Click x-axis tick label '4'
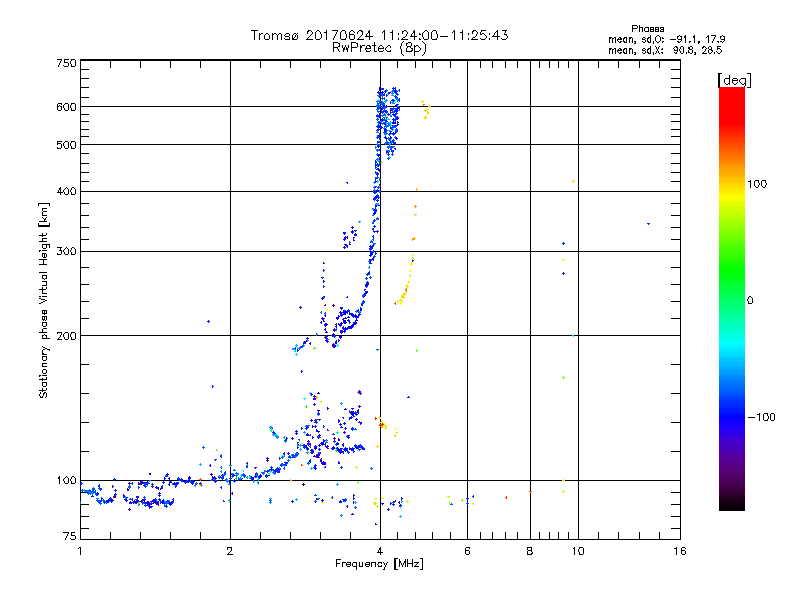The image size is (800, 600). (380, 551)
